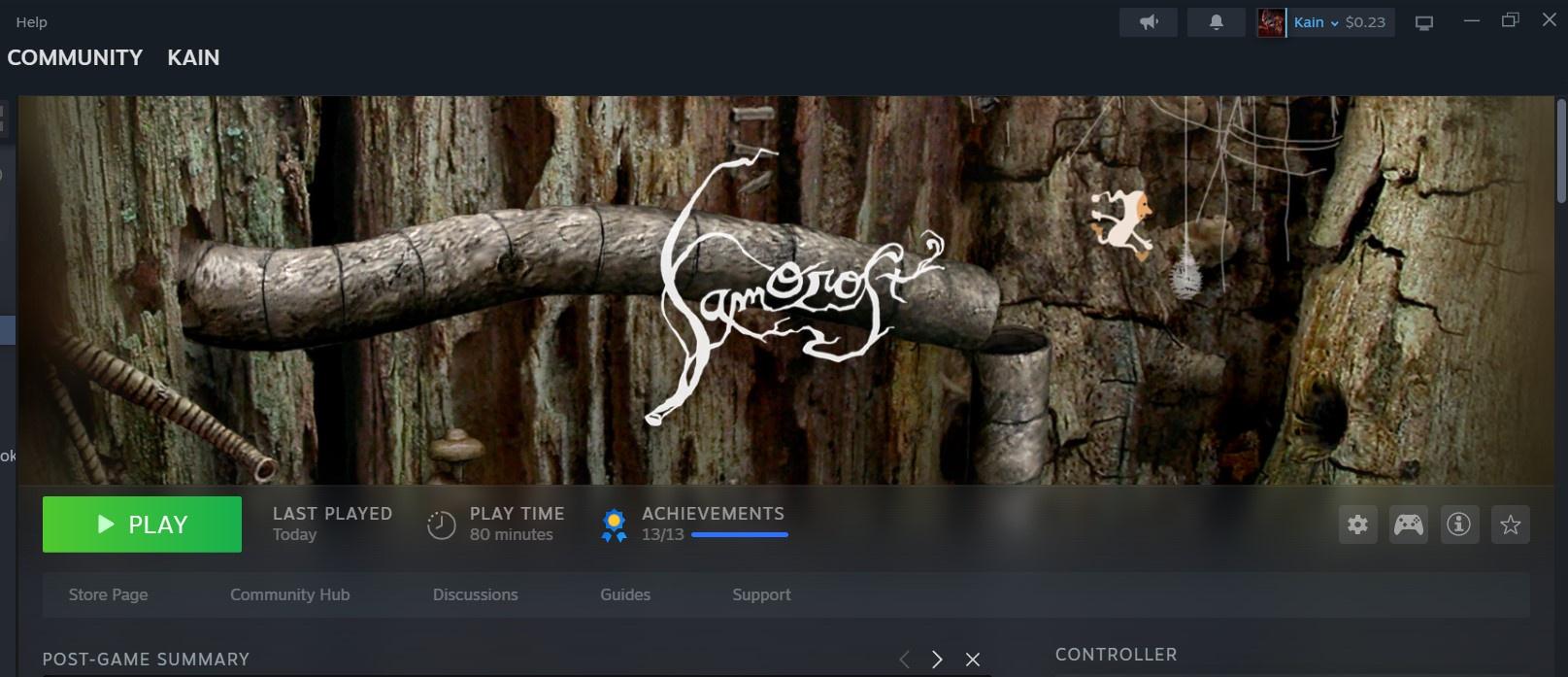Expand the Kain account dropdown
The height and width of the screenshot is (677, 1568).
click(x=1316, y=22)
